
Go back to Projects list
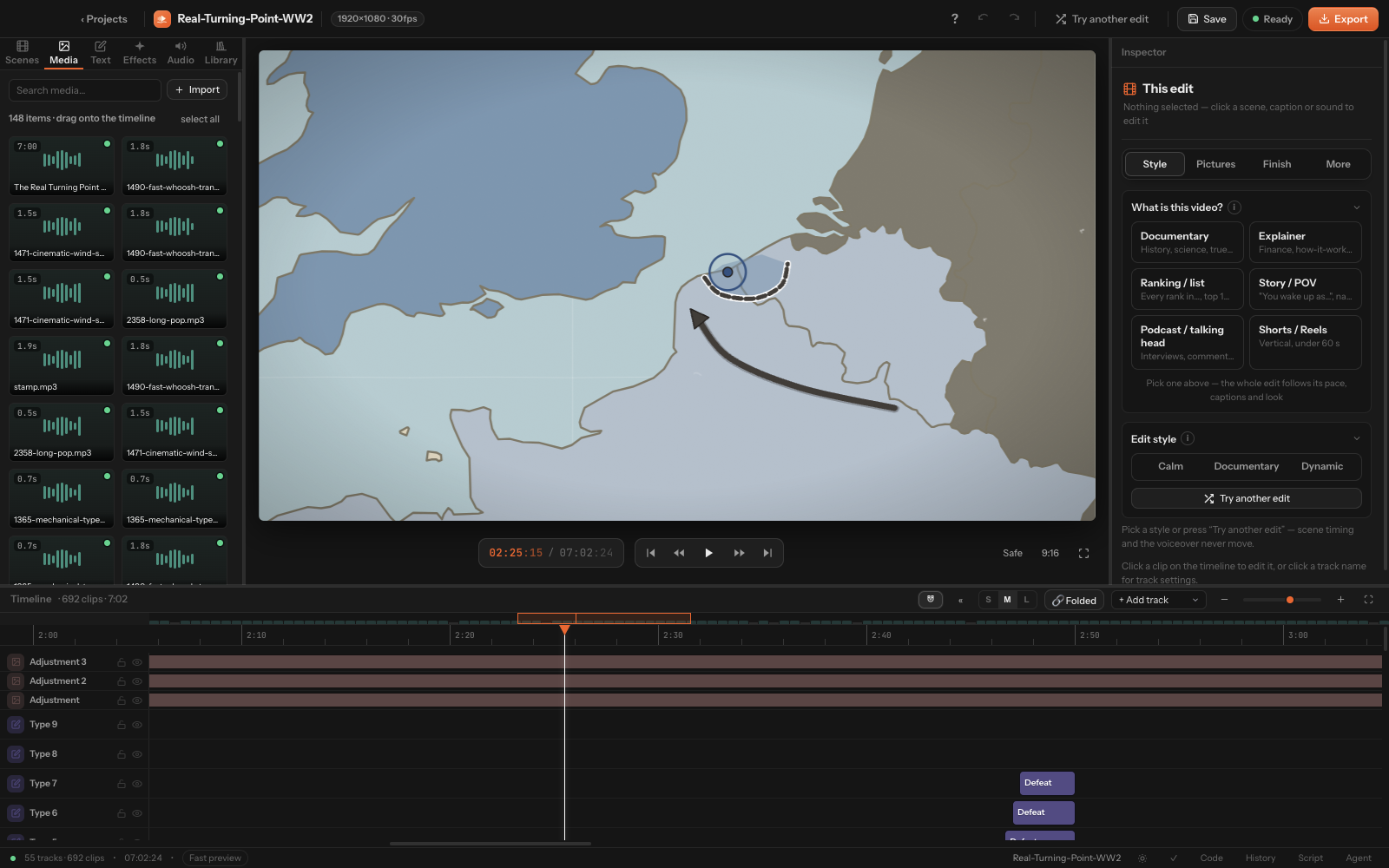103,19
